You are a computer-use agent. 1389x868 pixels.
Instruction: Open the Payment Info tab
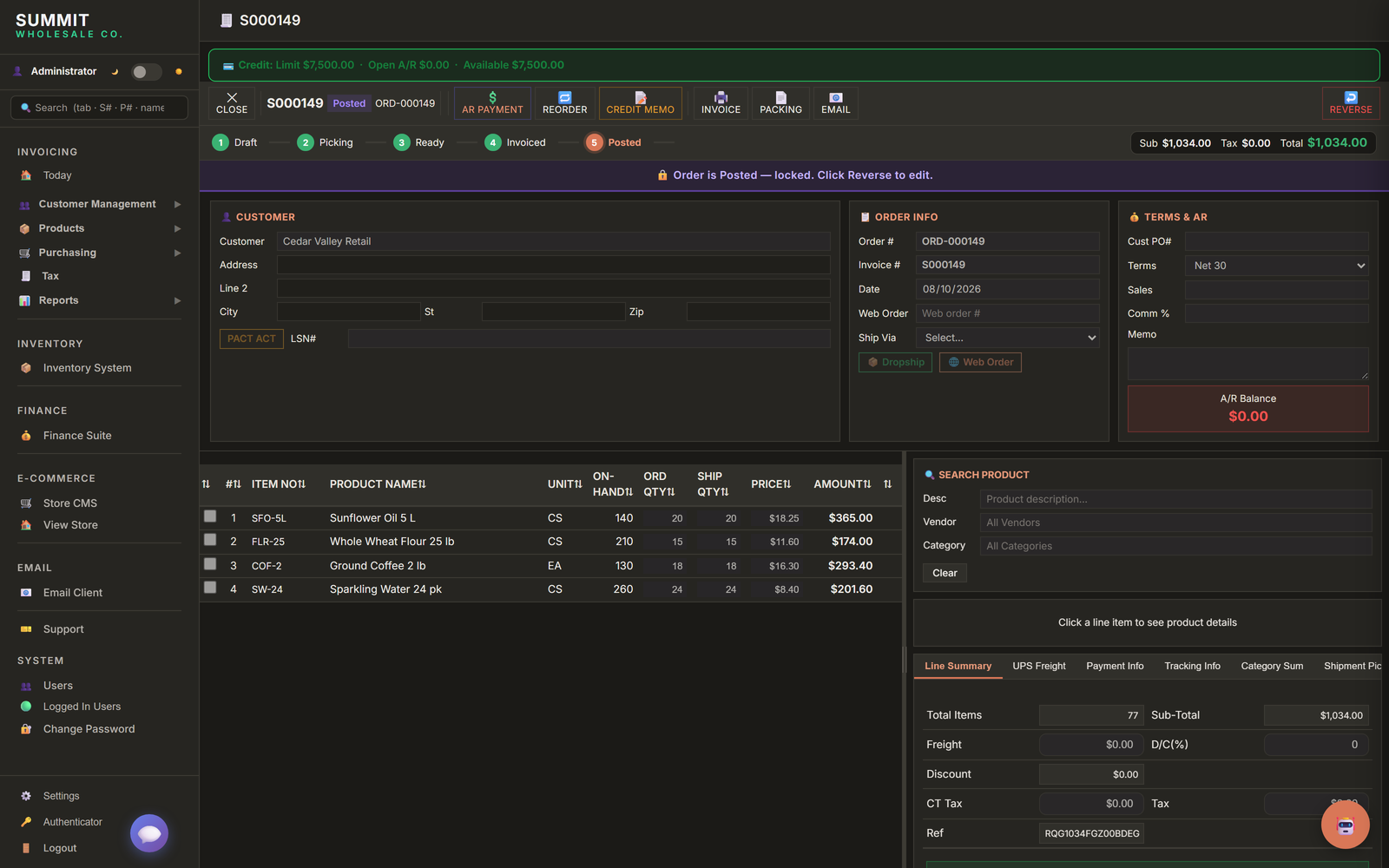(1115, 666)
